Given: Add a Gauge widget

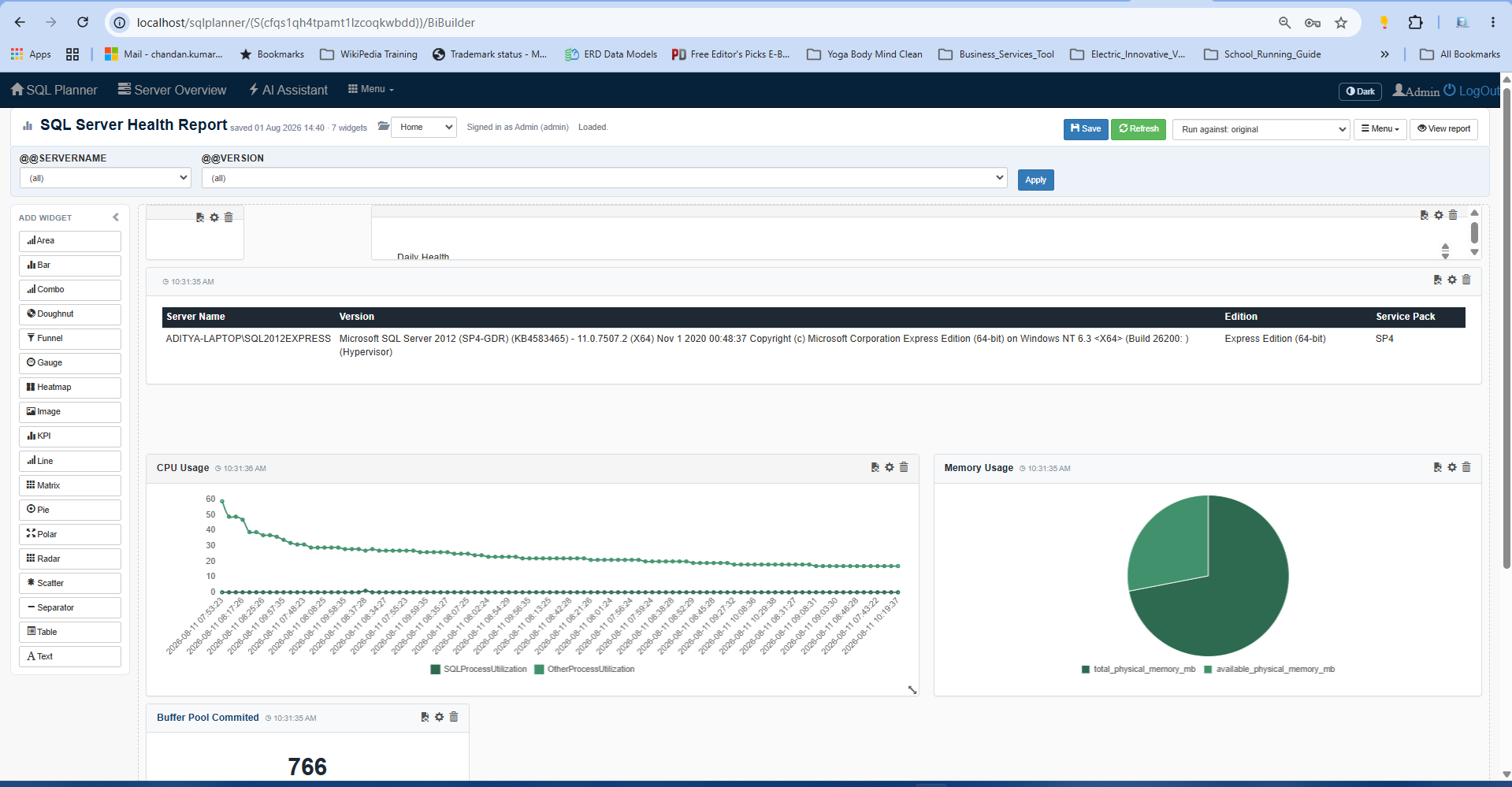Looking at the screenshot, I should tap(70, 362).
